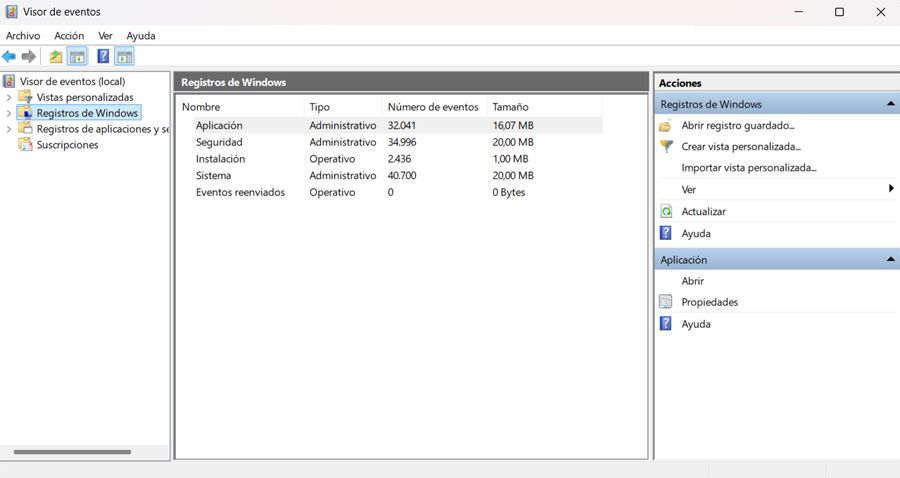Screen dimensions: 900x478
Task: Click the Visor de eventos (local) tree icon
Action: (9, 81)
